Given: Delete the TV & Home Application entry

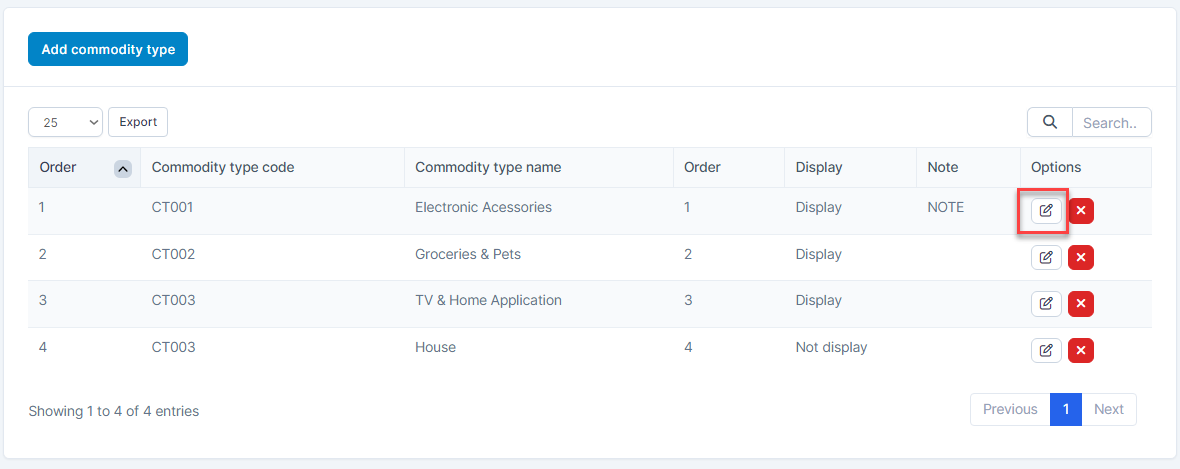Looking at the screenshot, I should click(1081, 304).
